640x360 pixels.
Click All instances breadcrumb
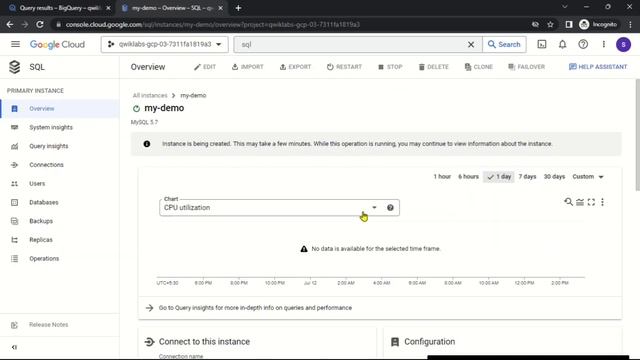150,96
